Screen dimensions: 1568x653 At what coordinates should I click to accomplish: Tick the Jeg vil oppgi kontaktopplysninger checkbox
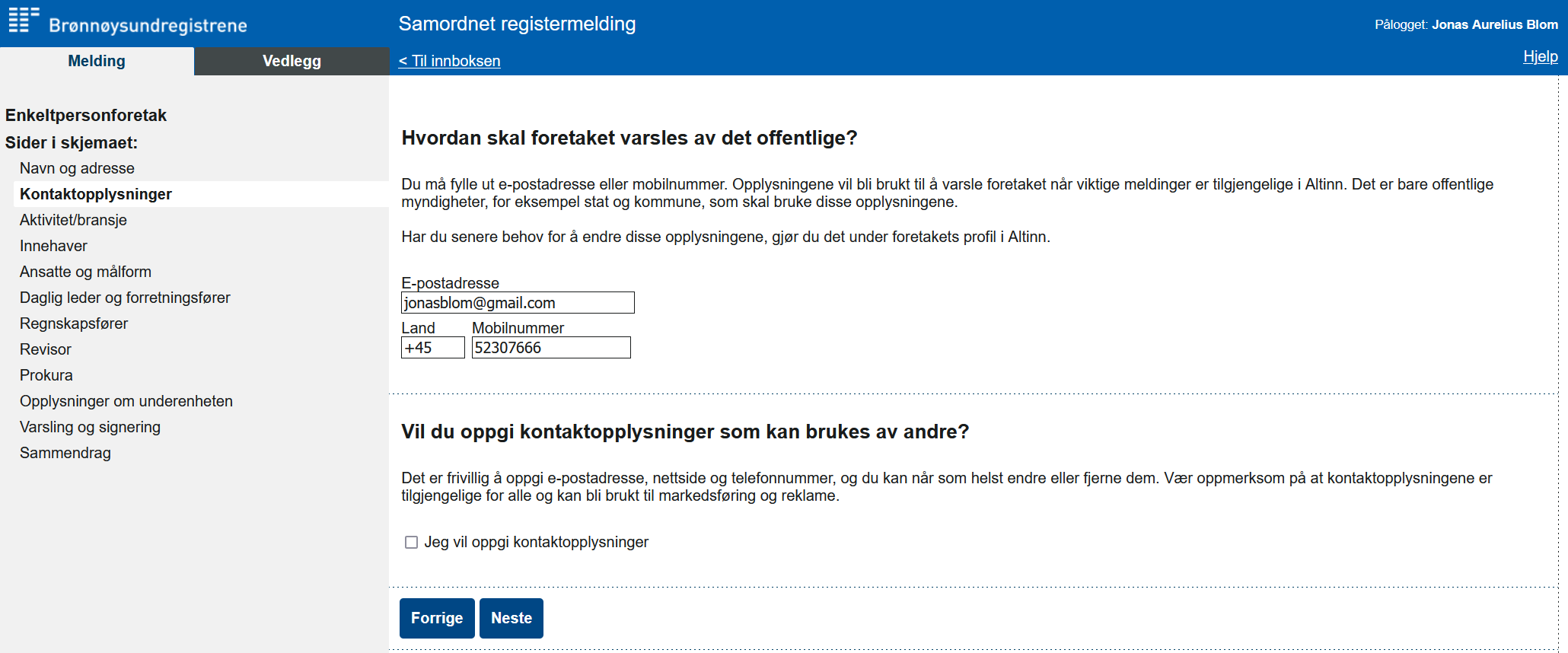411,543
